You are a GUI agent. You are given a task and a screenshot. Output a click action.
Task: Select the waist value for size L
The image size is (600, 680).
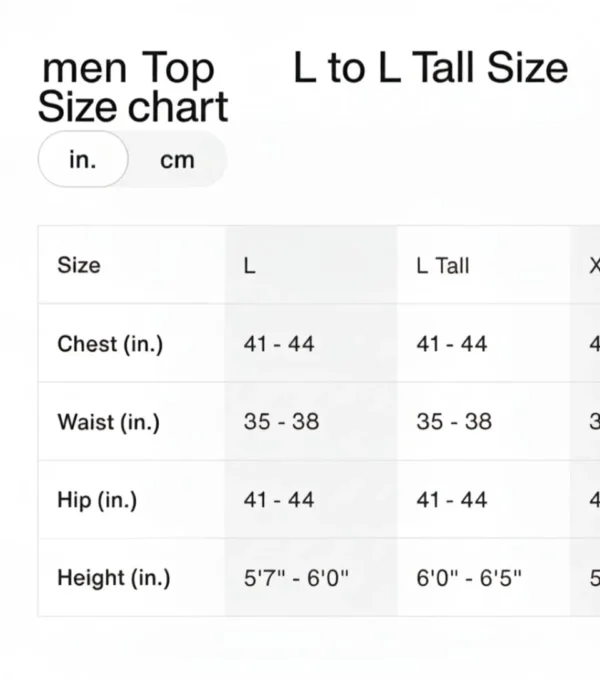281,422
